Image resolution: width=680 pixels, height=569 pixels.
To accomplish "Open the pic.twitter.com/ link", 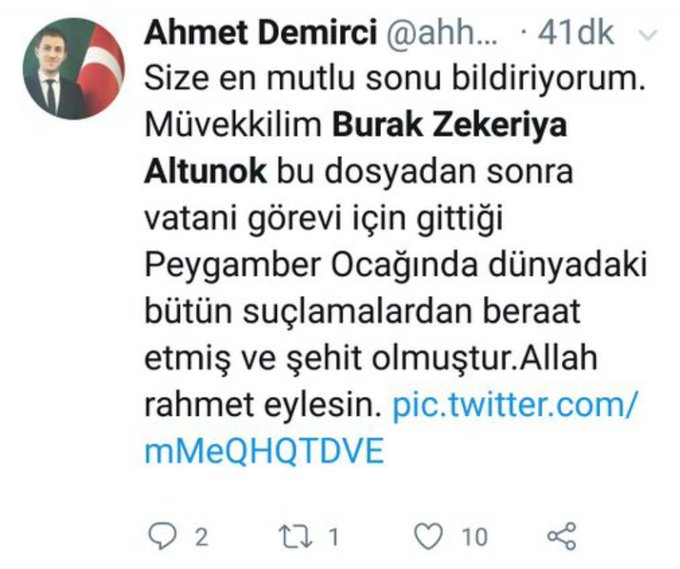I will pos(515,405).
